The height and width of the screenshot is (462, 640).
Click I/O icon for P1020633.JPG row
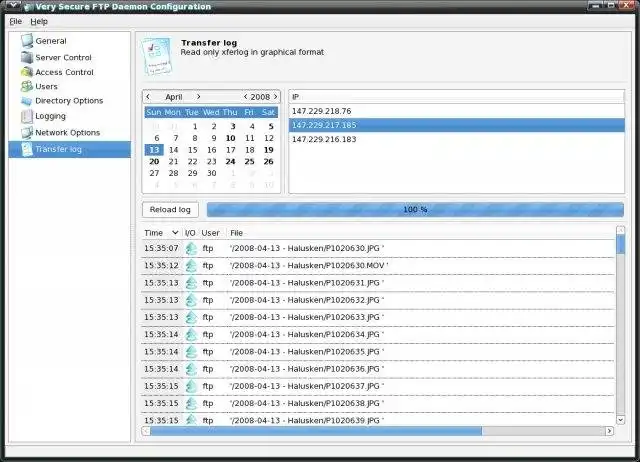coord(191,317)
